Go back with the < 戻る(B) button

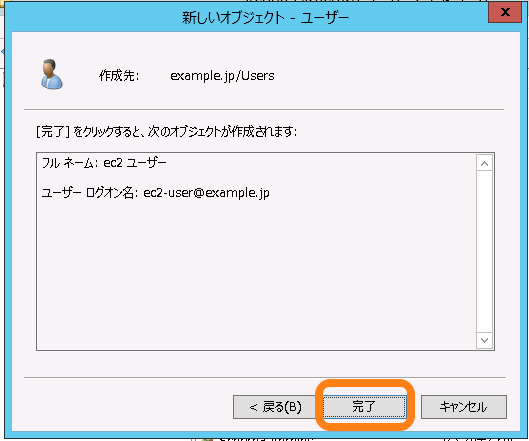coord(275,407)
